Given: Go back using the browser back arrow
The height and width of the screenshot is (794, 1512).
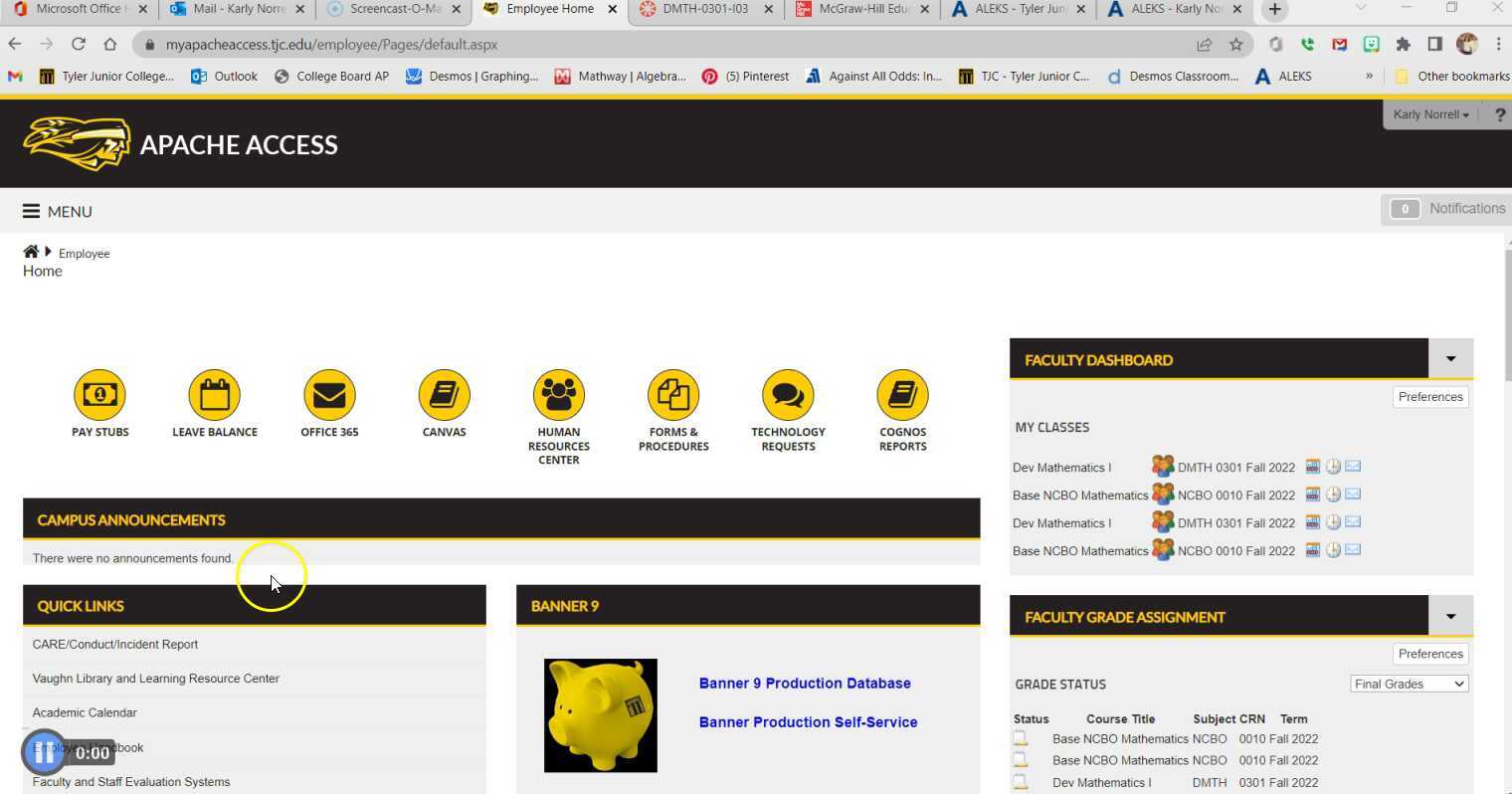Looking at the screenshot, I should (14, 44).
